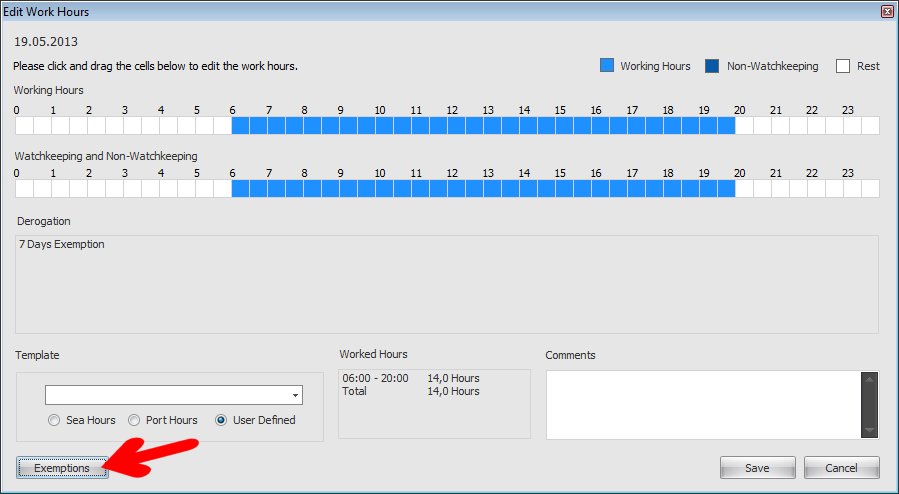The height and width of the screenshot is (494, 899).
Task: Click first cell of hour 6 in Watchkeeping row
Action: coord(240,189)
